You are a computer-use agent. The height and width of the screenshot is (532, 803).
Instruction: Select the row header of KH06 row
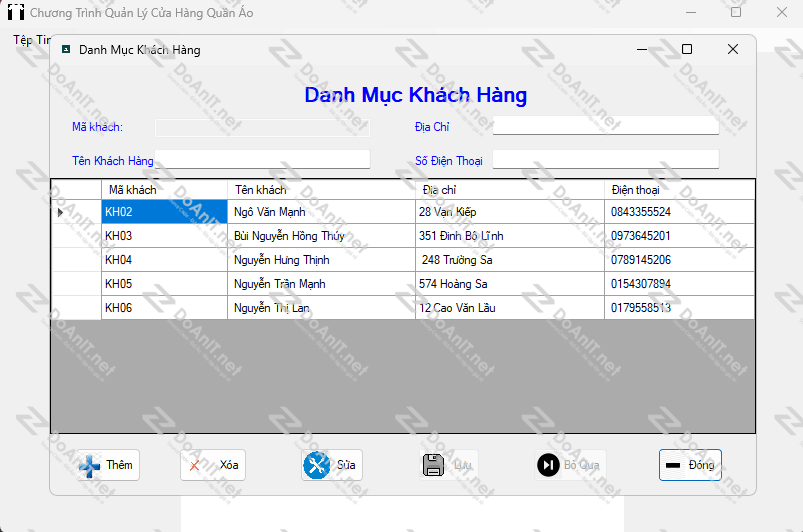pos(76,308)
